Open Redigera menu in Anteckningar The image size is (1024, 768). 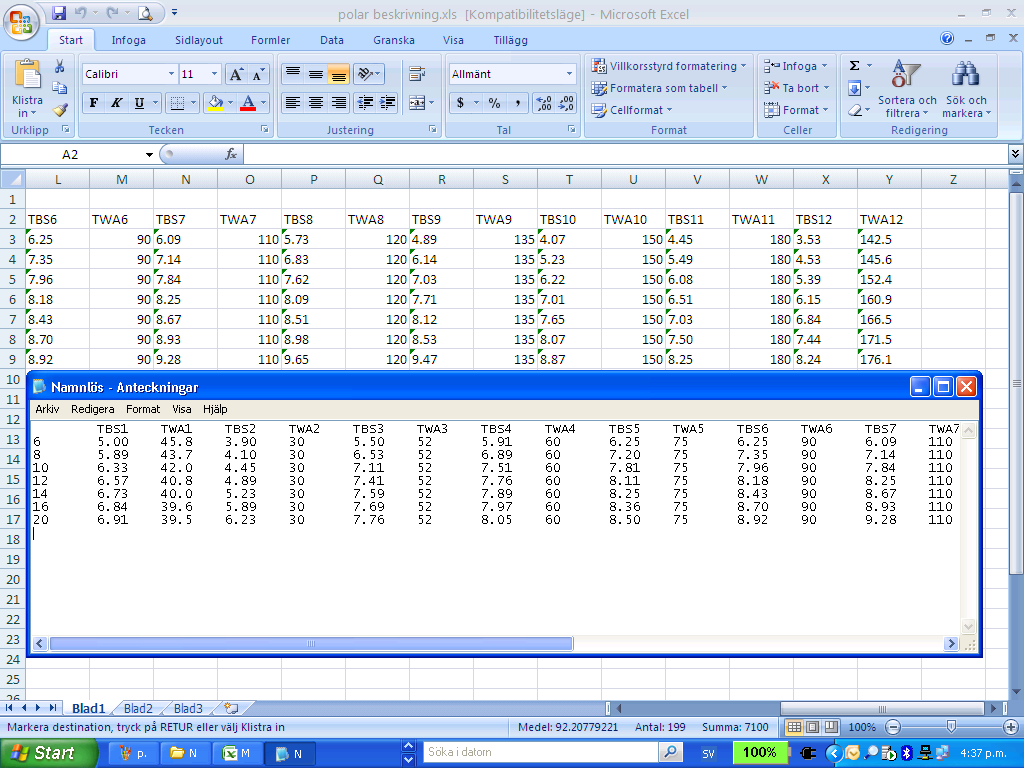click(x=93, y=409)
